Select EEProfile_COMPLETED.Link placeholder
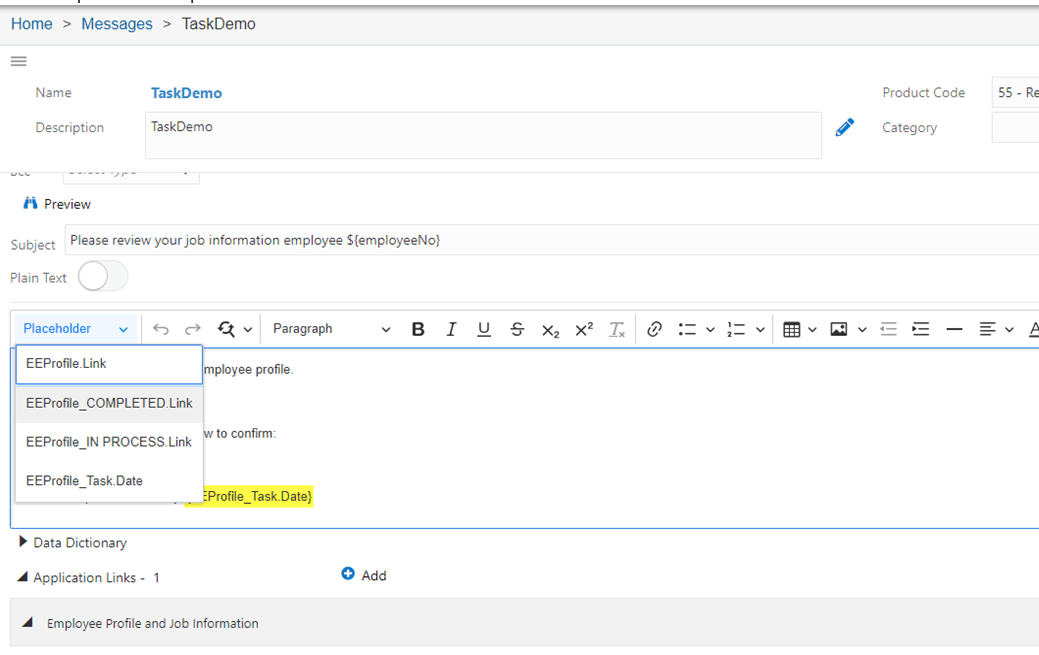The width and height of the screenshot is (1039, 655). click(x=109, y=403)
